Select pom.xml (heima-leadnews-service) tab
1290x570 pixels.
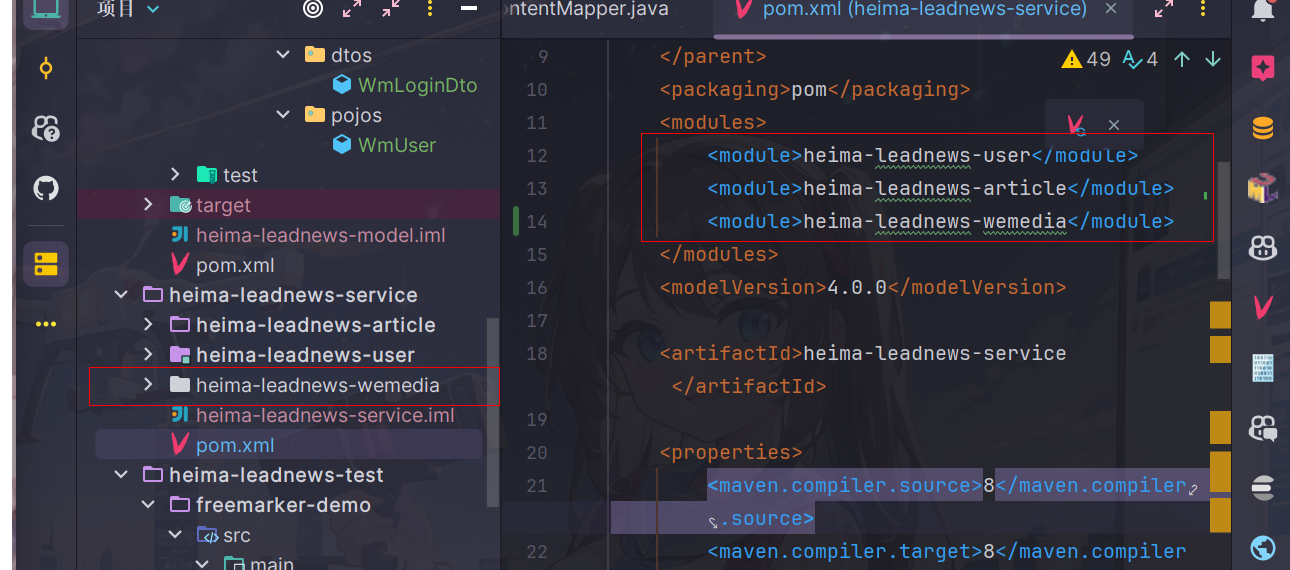925,9
